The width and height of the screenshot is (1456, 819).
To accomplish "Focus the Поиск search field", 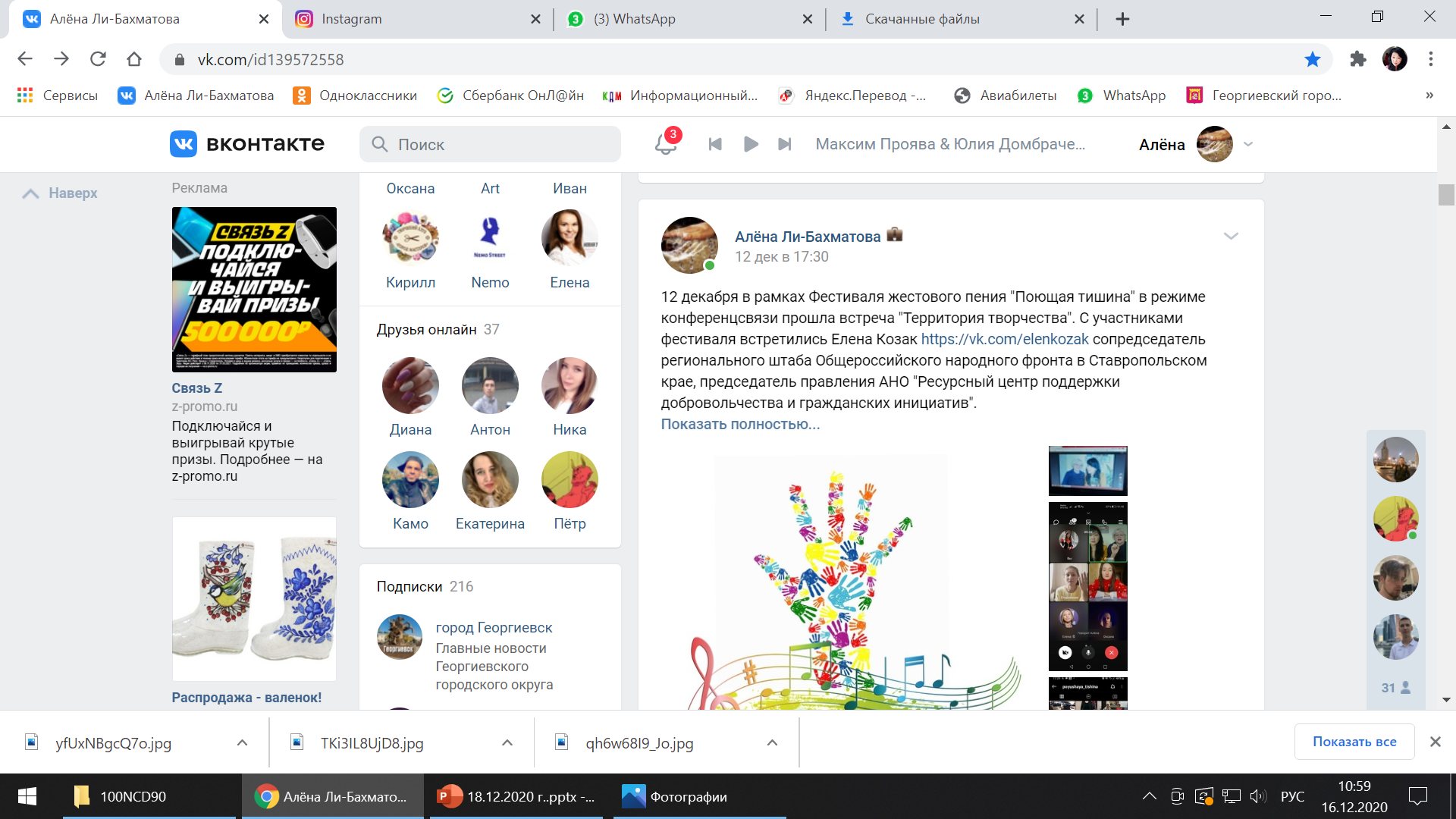I will [490, 144].
